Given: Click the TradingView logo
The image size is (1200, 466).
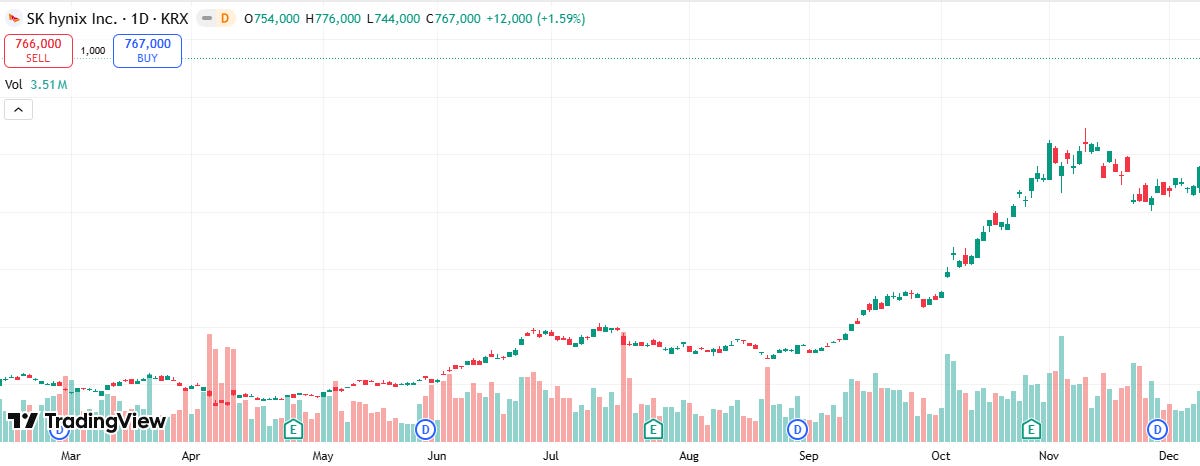Looking at the screenshot, I should [86, 421].
